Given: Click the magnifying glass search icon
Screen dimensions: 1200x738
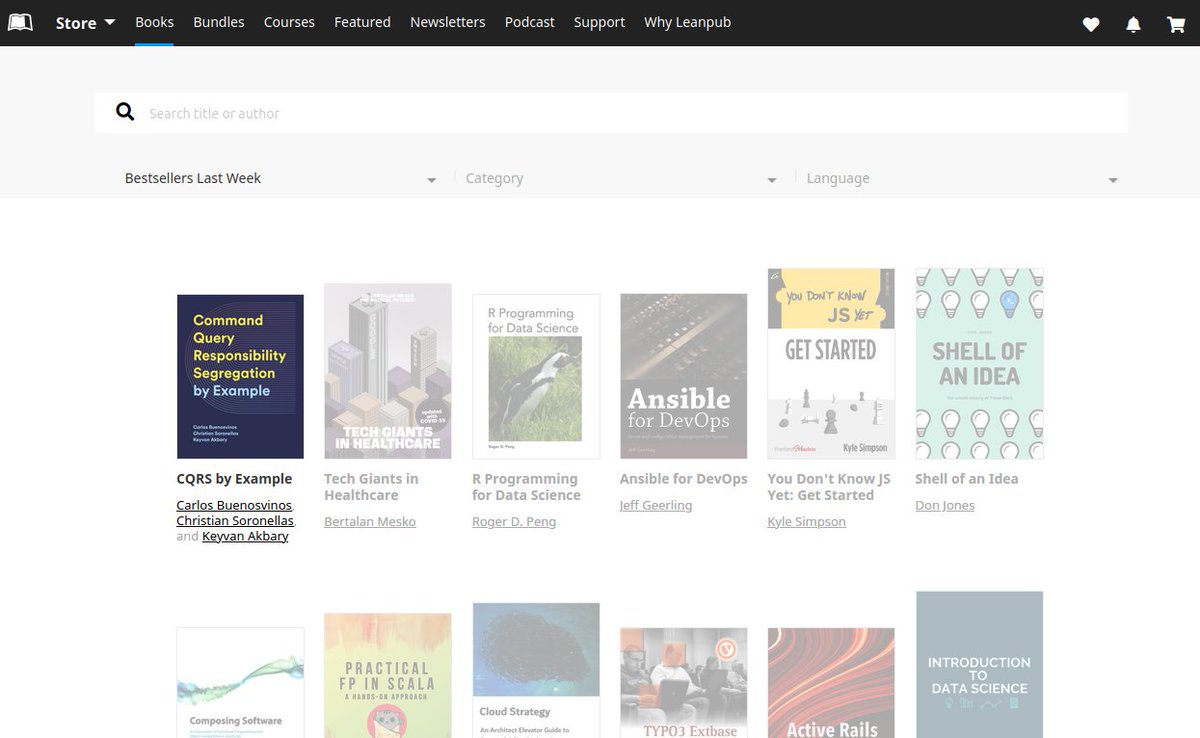Looking at the screenshot, I should coord(125,112).
